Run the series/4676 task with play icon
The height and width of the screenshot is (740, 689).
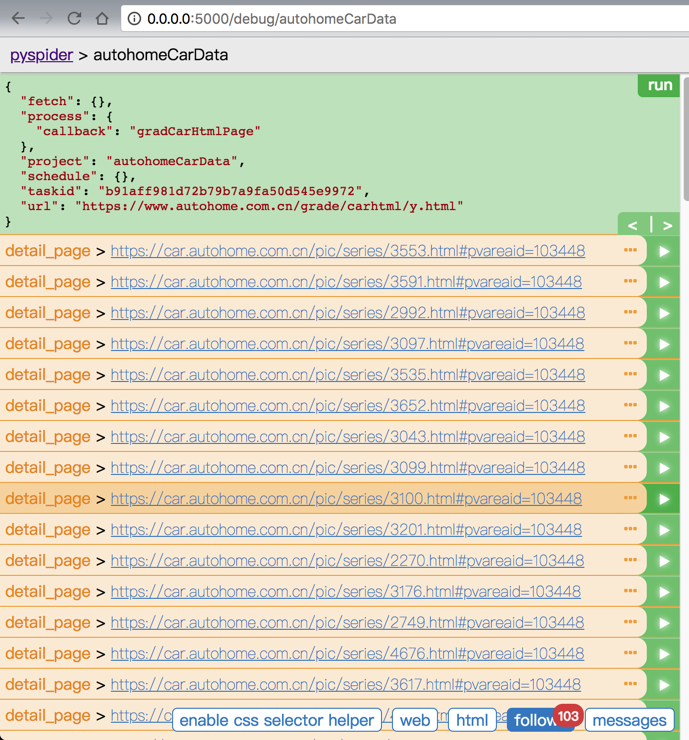pos(663,654)
